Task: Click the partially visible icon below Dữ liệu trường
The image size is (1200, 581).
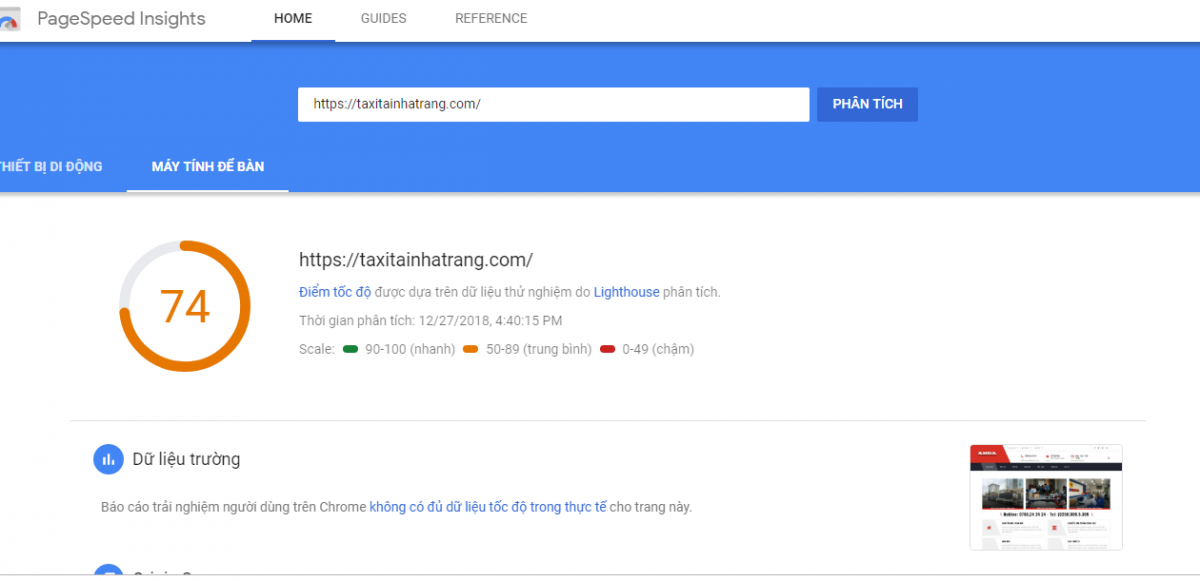Action: (108, 572)
